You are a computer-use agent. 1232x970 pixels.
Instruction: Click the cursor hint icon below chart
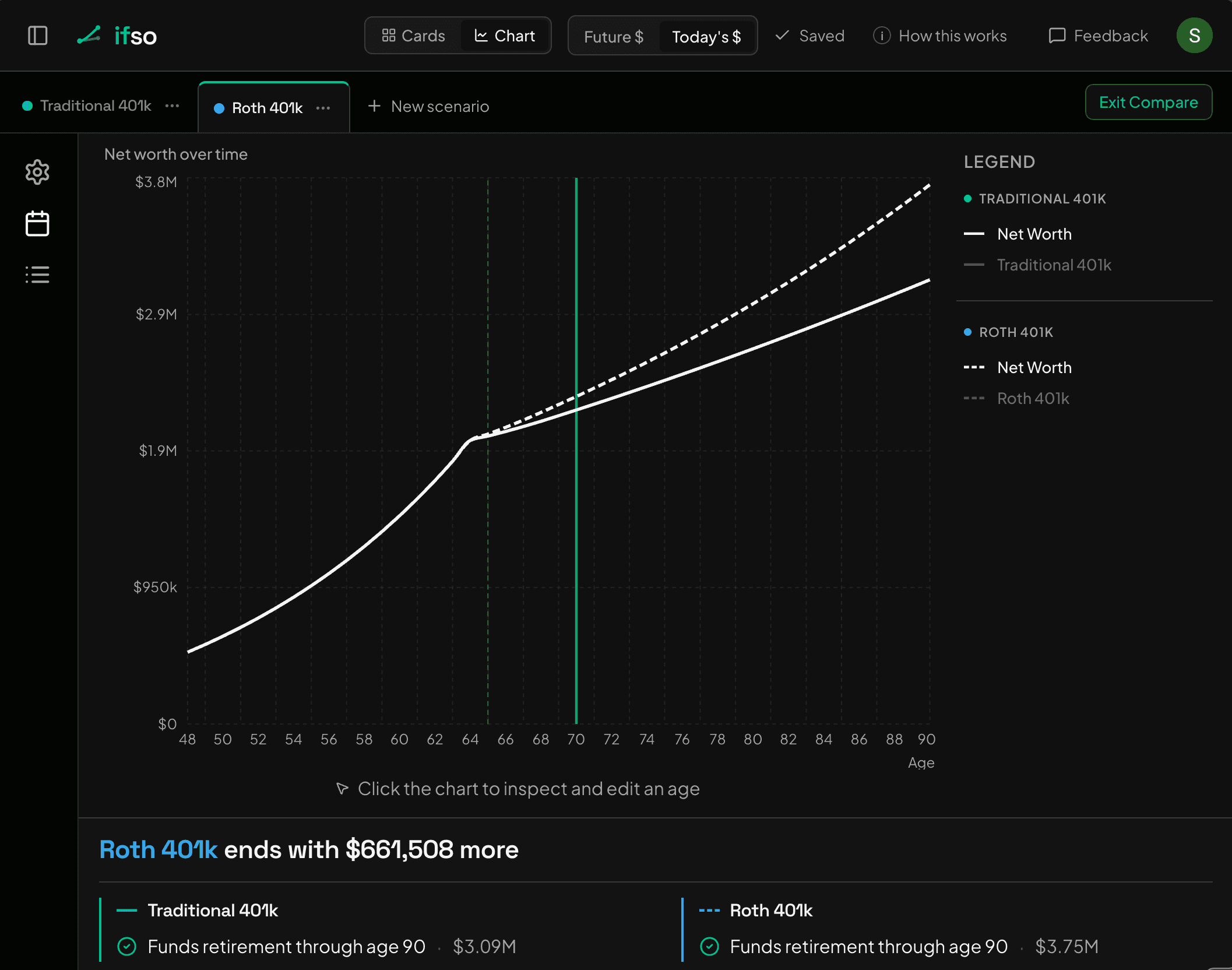point(342,789)
